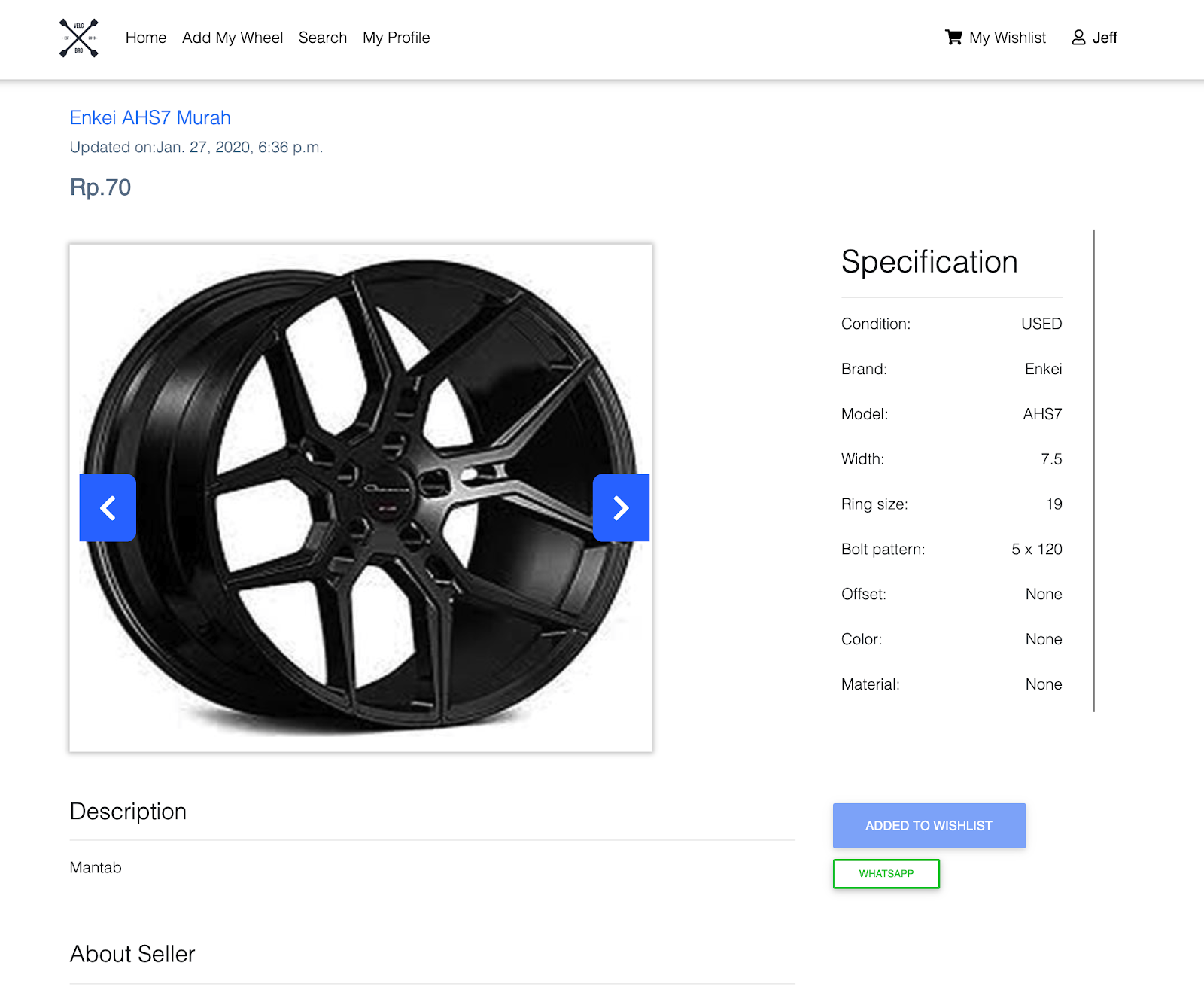1204x1008 pixels.
Task: Click the Material label
Action: coord(871,684)
